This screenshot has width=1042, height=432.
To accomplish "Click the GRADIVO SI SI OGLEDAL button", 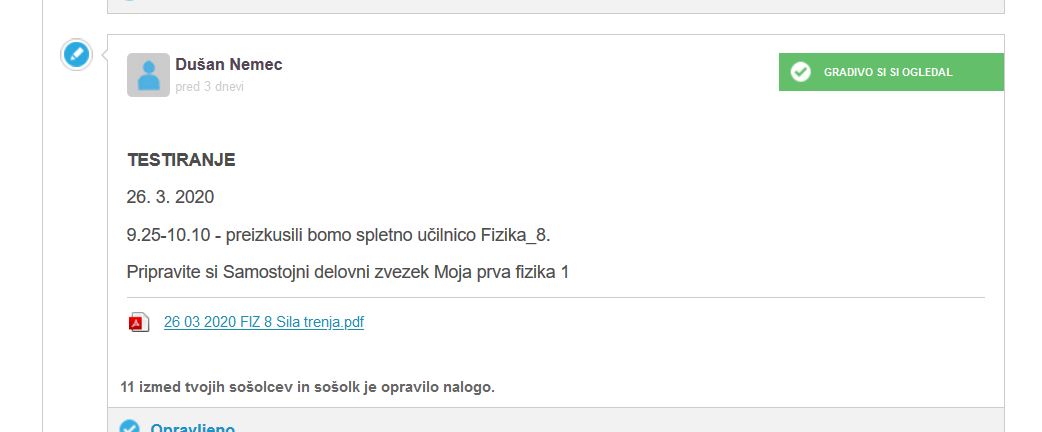I will tap(891, 72).
